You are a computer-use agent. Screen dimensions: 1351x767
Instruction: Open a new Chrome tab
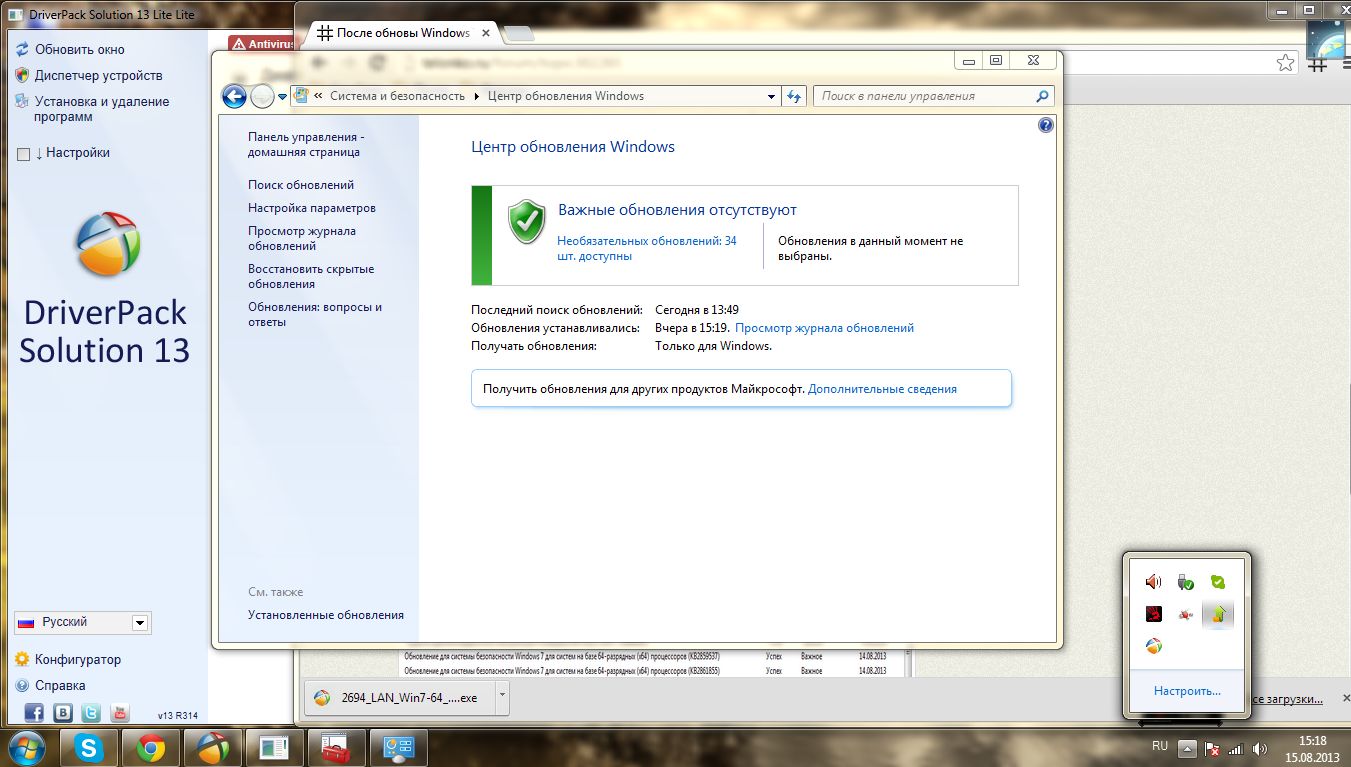coord(518,34)
